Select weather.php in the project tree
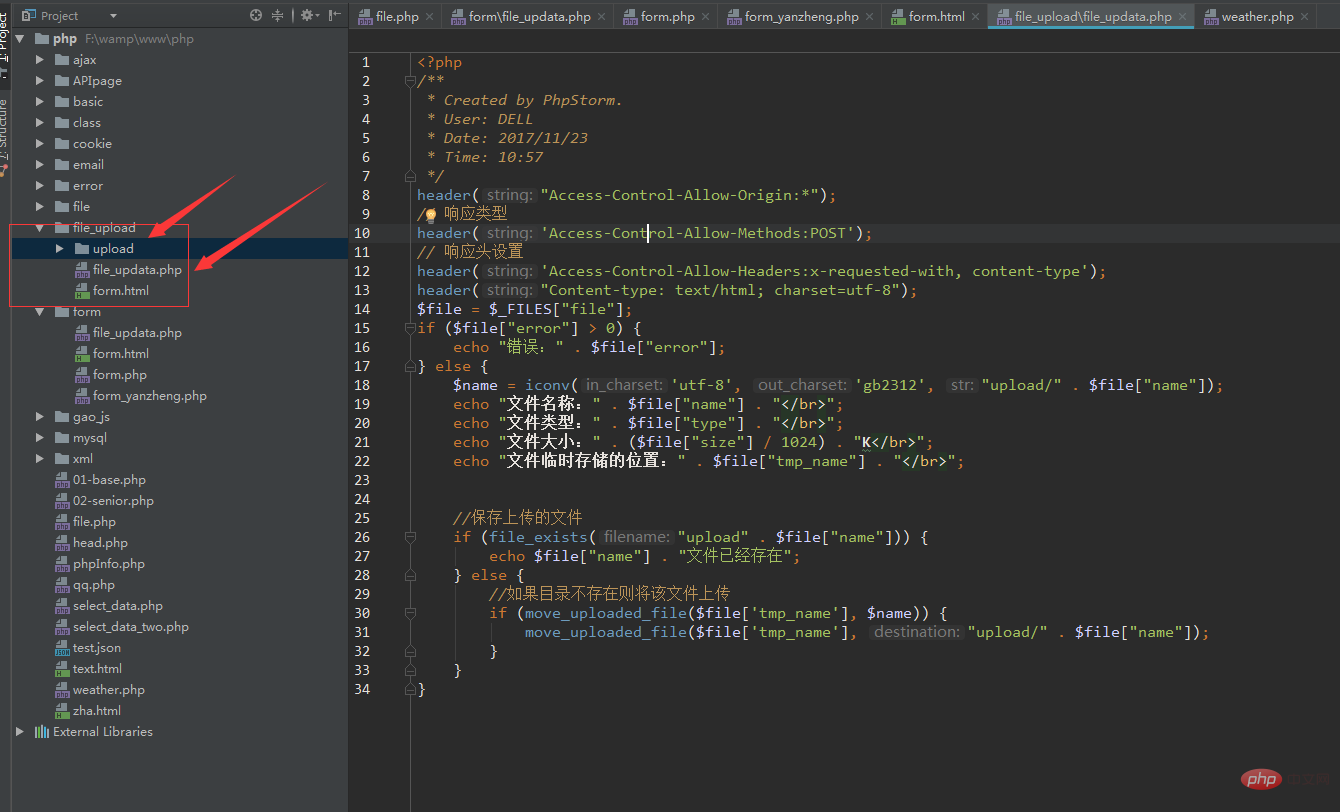Screen dimensions: 1340x812 click(x=99, y=690)
